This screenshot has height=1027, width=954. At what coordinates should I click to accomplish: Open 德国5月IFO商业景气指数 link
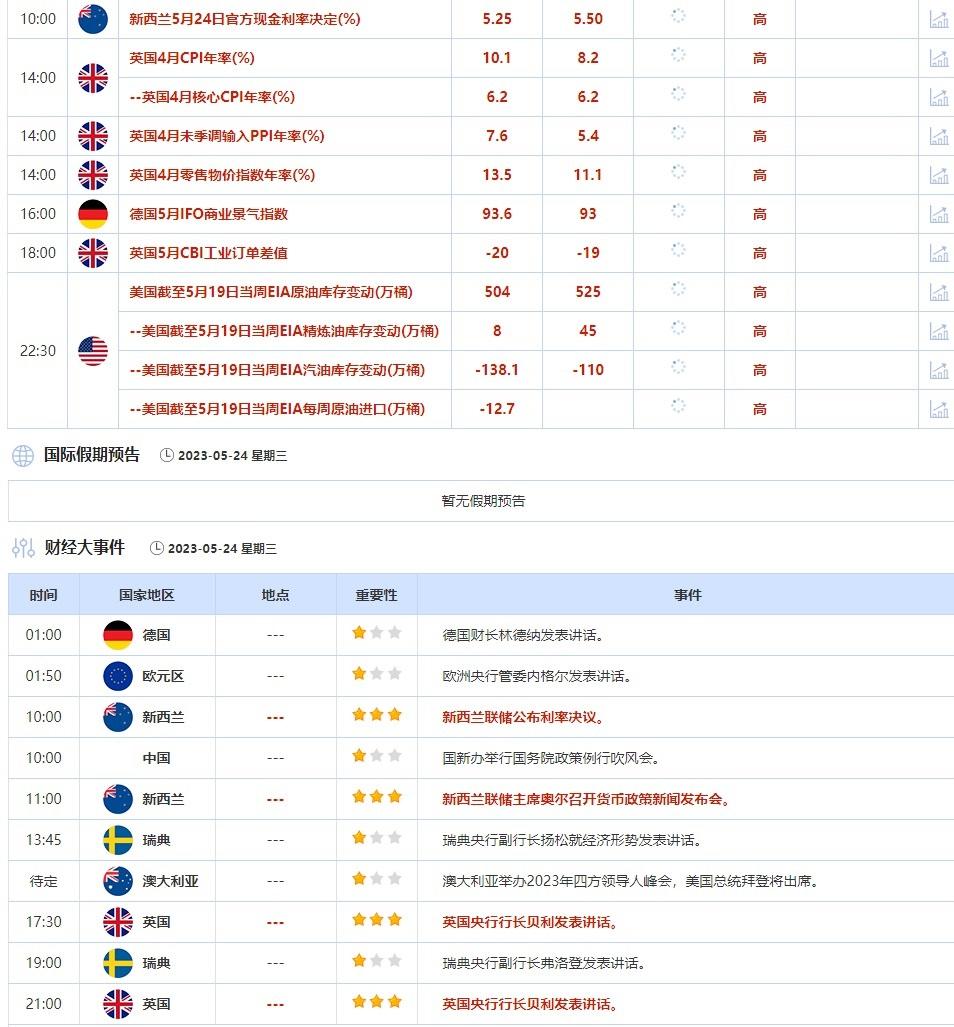pos(208,214)
